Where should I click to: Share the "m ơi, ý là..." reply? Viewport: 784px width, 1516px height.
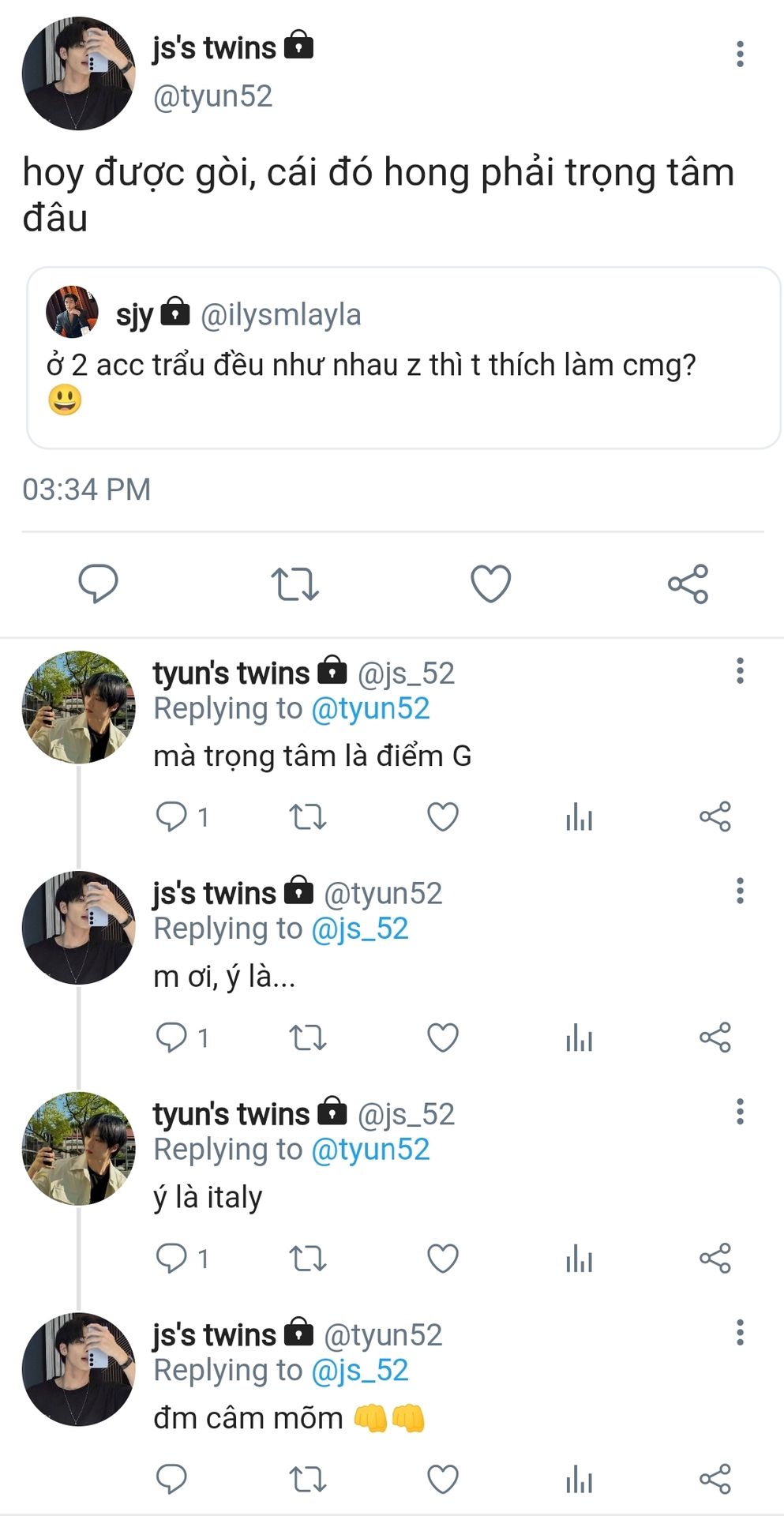pyautogui.click(x=715, y=1038)
